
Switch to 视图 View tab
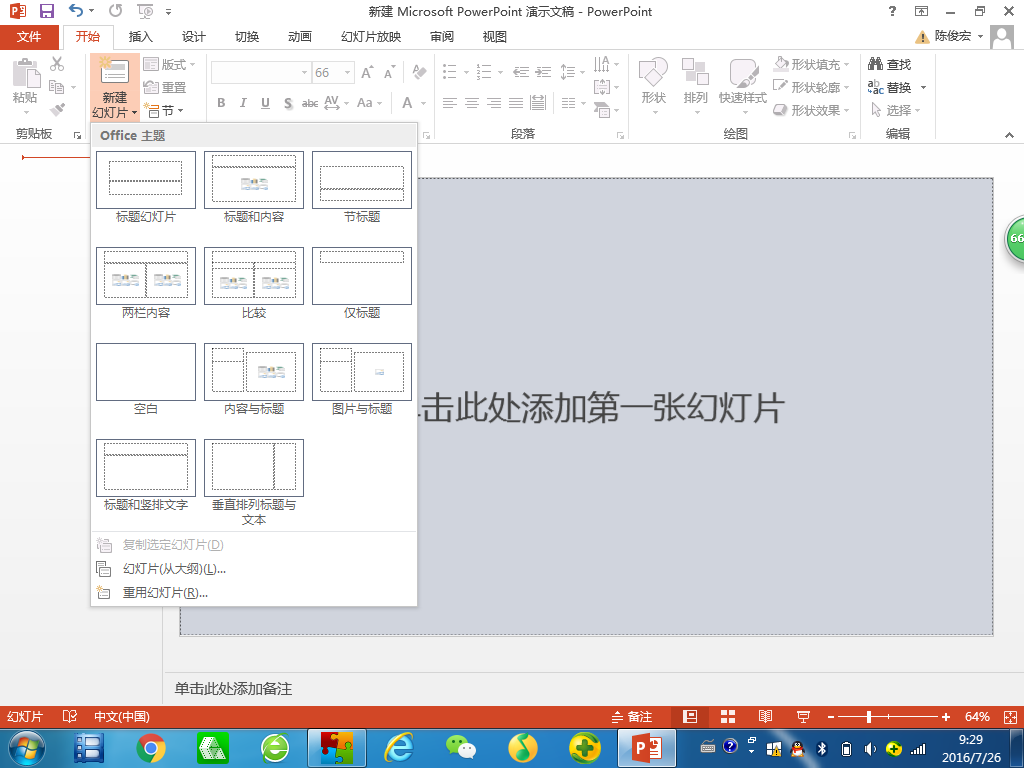point(494,37)
